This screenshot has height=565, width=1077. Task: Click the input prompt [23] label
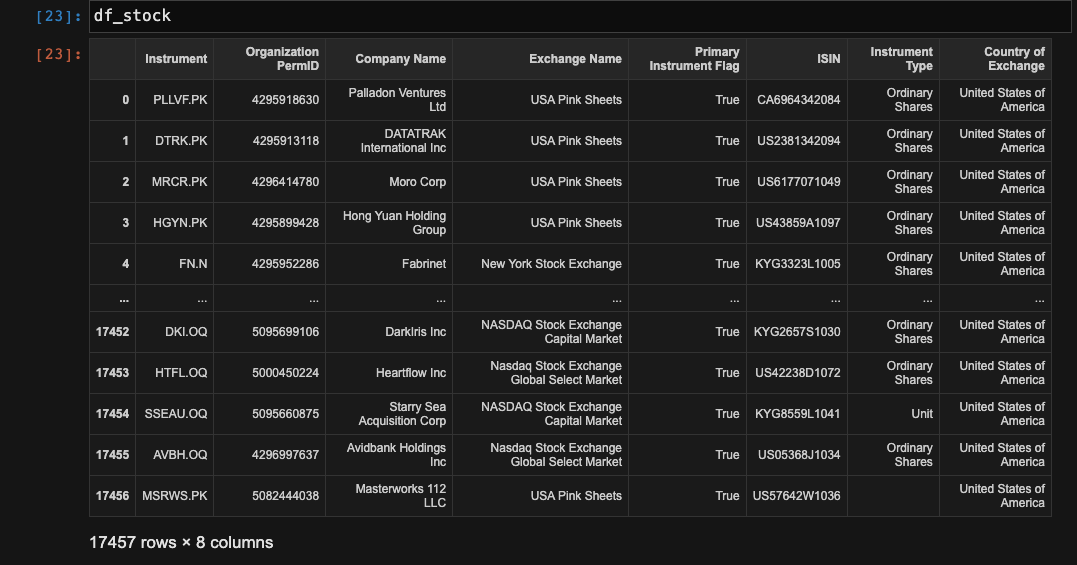[x=58, y=16]
